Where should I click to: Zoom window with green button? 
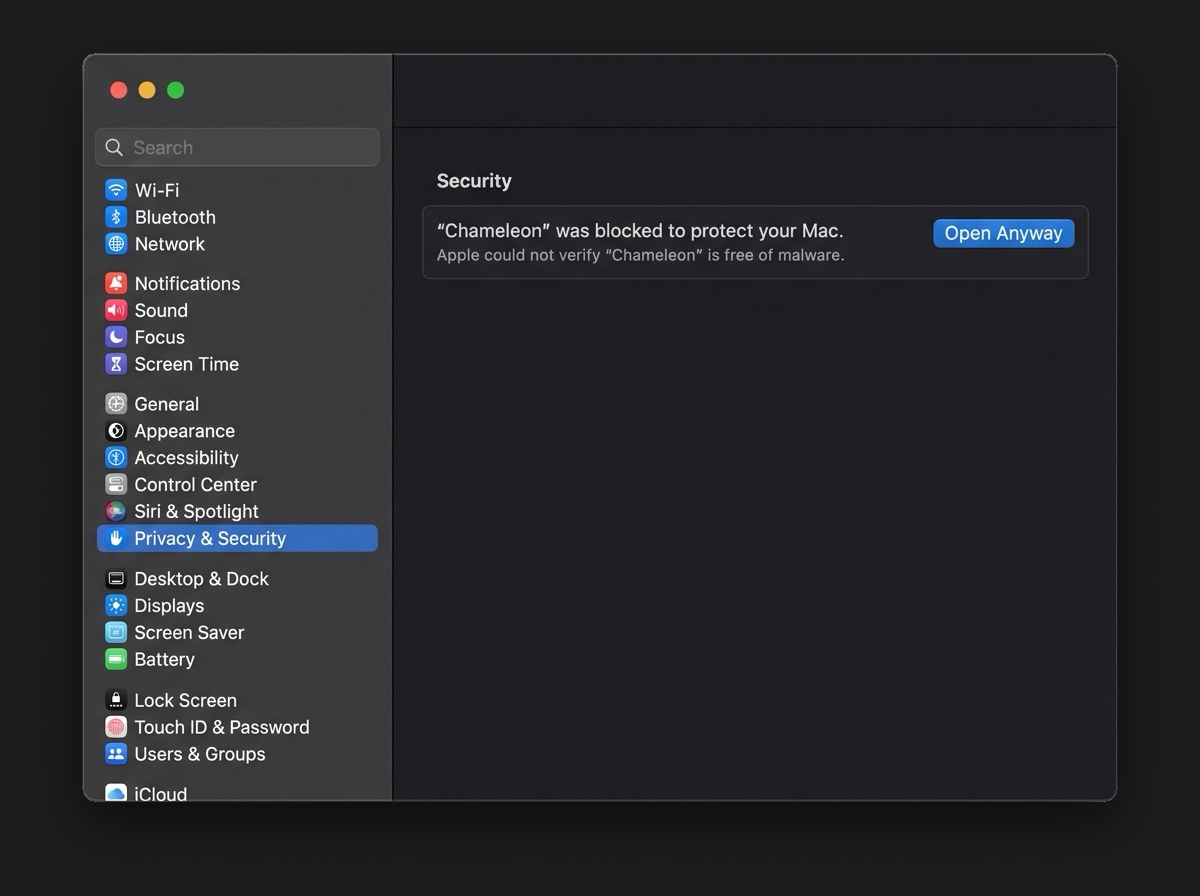(x=176, y=90)
